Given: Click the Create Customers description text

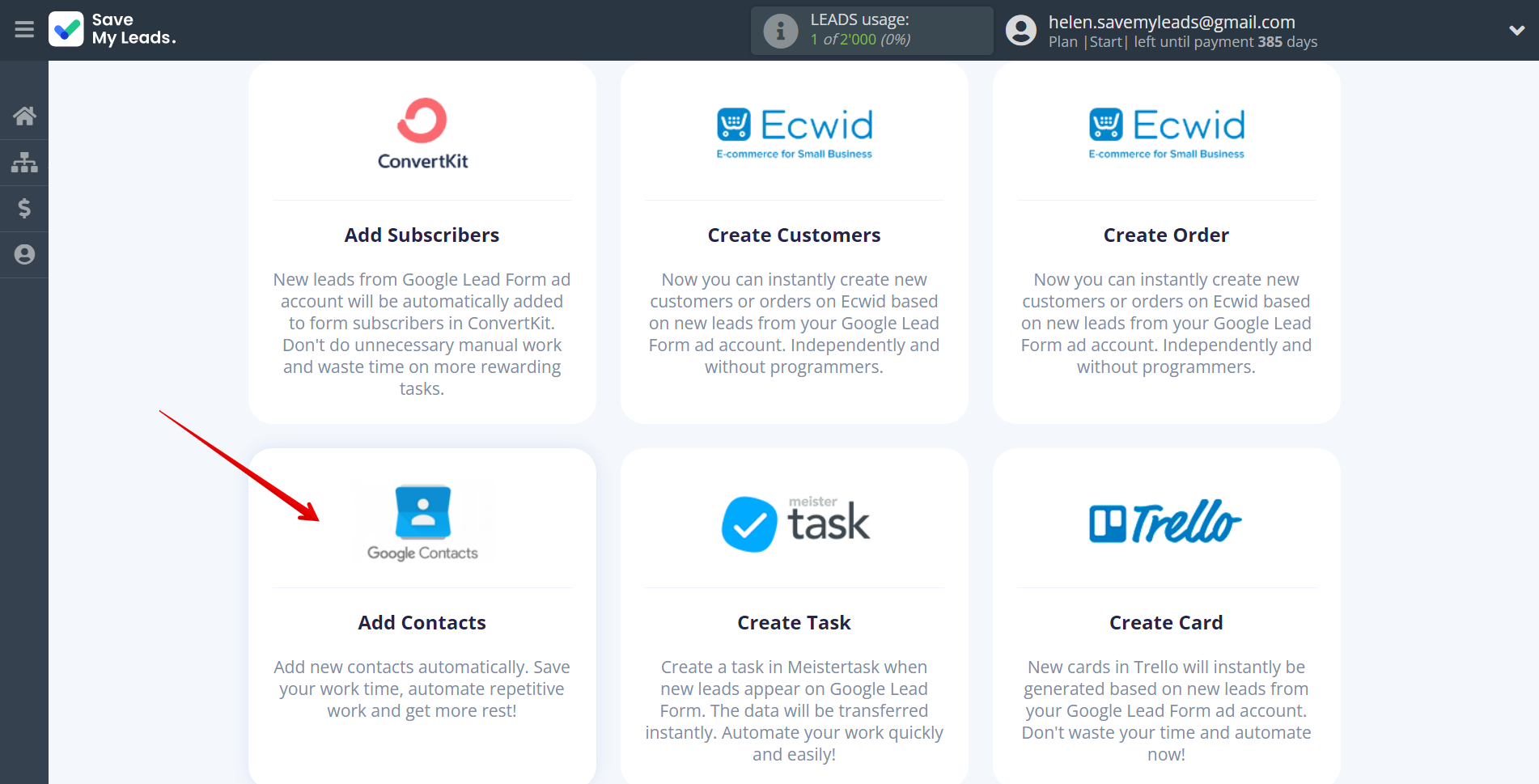Looking at the screenshot, I should pos(795,324).
